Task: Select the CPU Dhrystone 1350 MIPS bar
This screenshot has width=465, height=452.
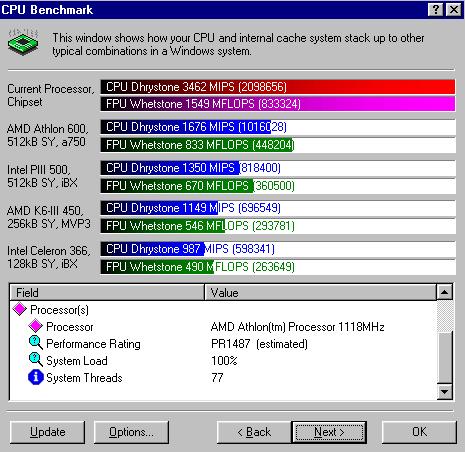Action: (x=278, y=168)
